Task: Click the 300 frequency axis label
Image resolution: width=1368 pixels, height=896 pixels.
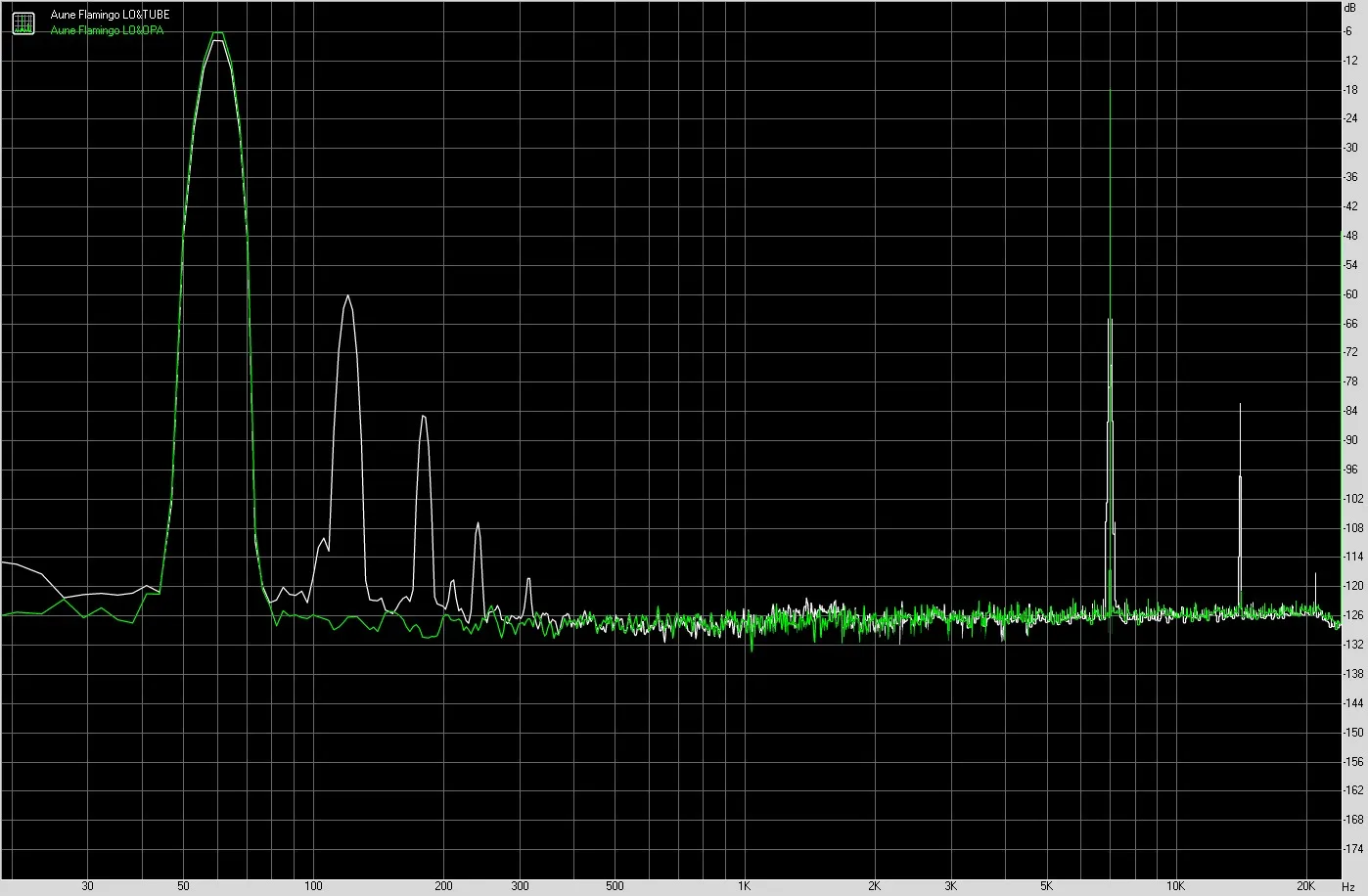Action: click(x=519, y=886)
